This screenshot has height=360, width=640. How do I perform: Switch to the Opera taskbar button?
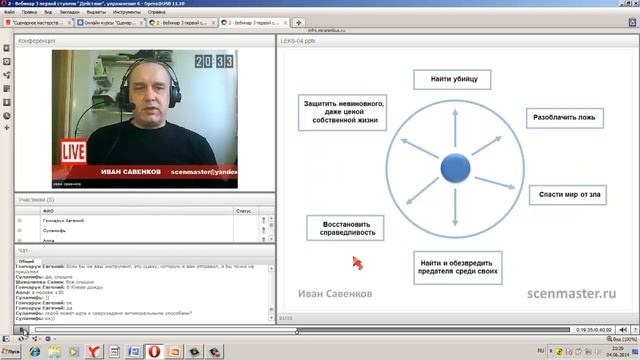click(x=154, y=351)
